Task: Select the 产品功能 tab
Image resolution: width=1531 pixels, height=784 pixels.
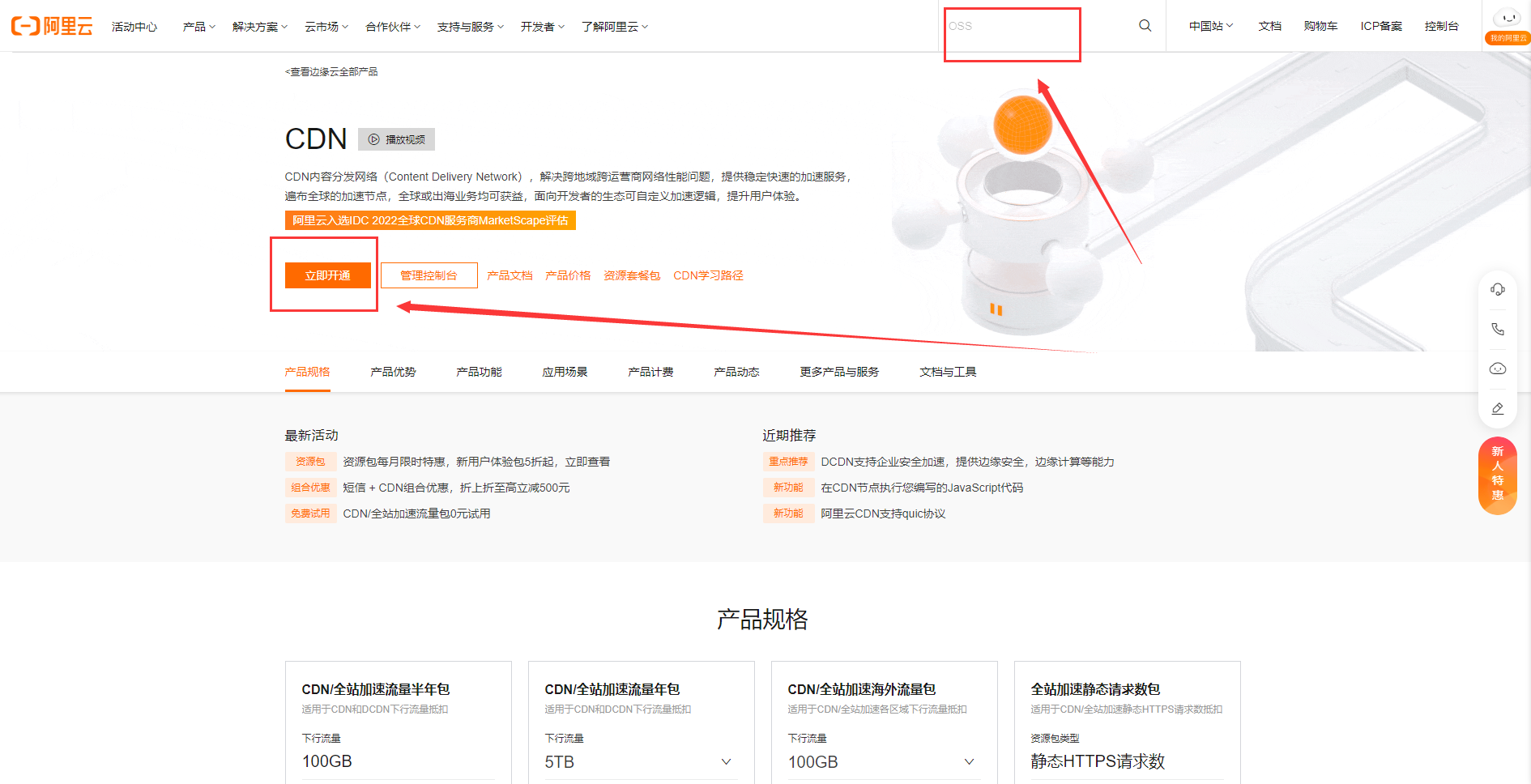Action: tap(479, 372)
